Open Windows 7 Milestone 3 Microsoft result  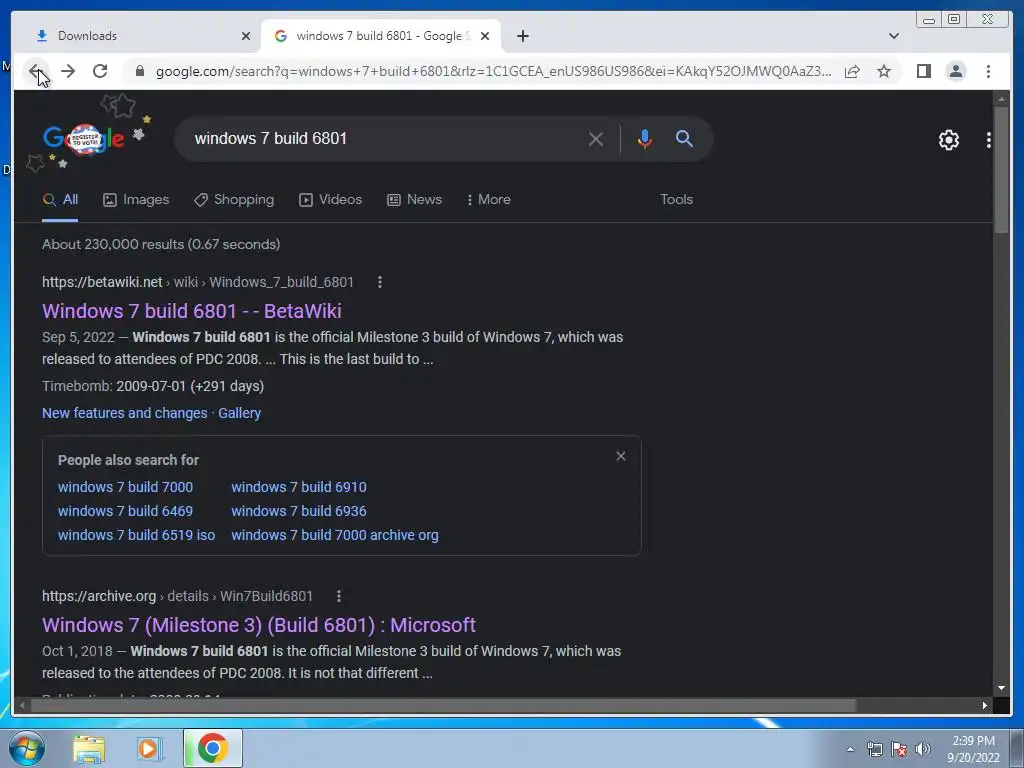259,625
